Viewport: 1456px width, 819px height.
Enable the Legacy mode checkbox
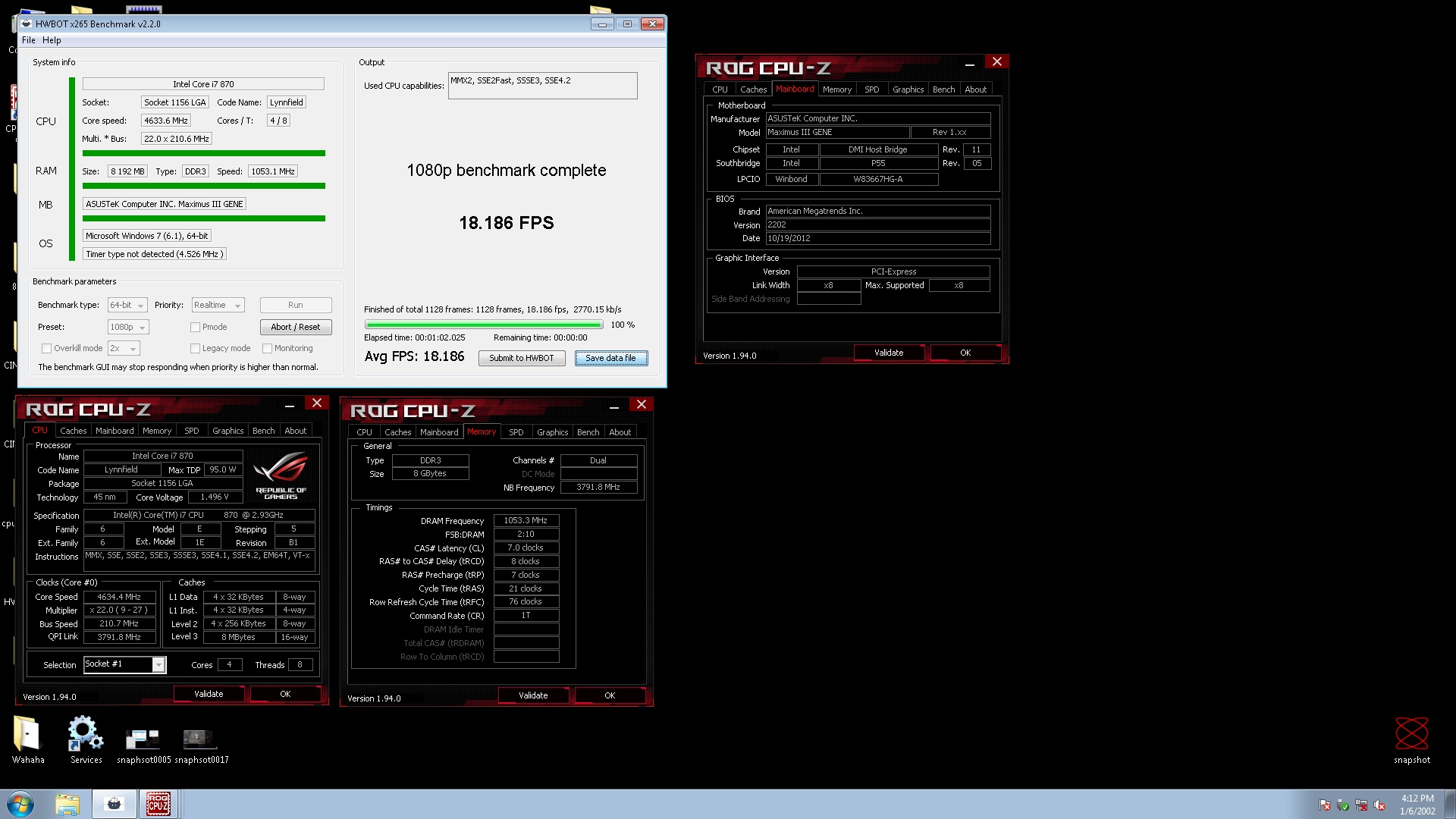195,348
